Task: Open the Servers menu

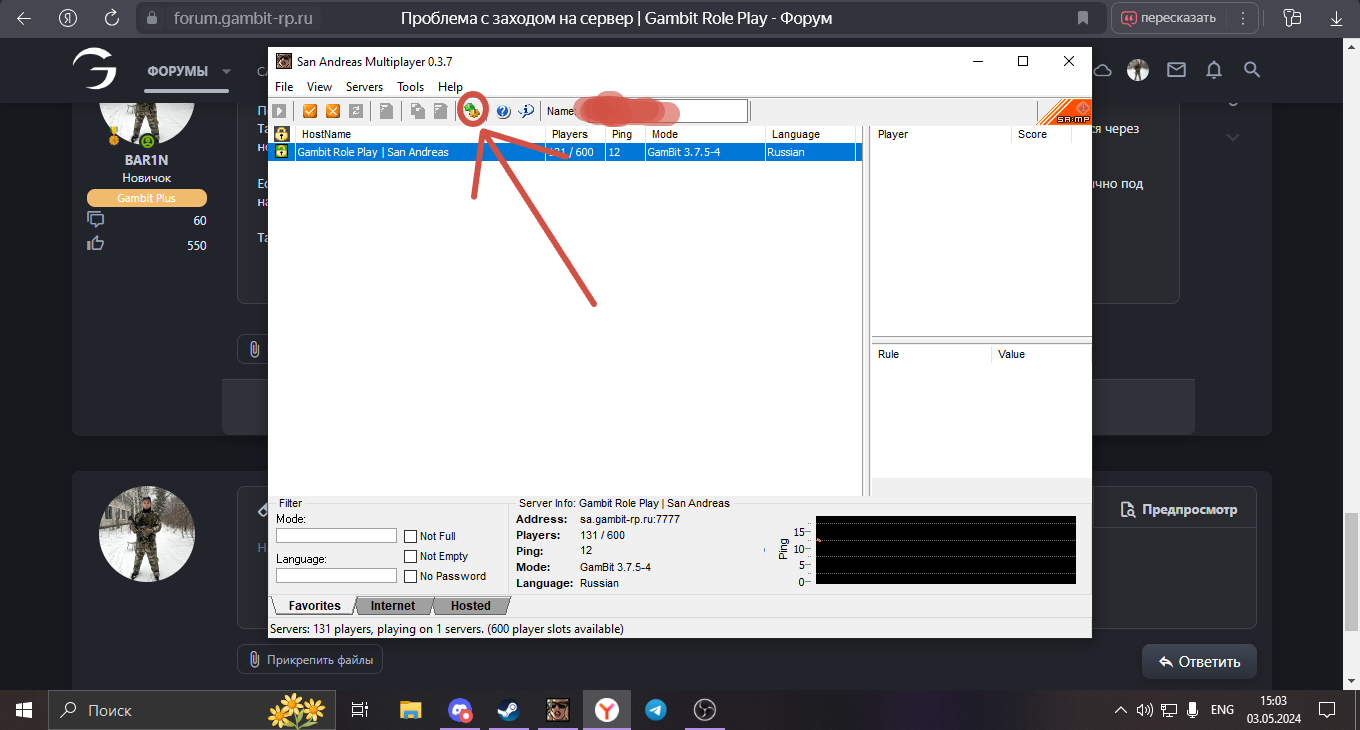Action: coord(364,87)
